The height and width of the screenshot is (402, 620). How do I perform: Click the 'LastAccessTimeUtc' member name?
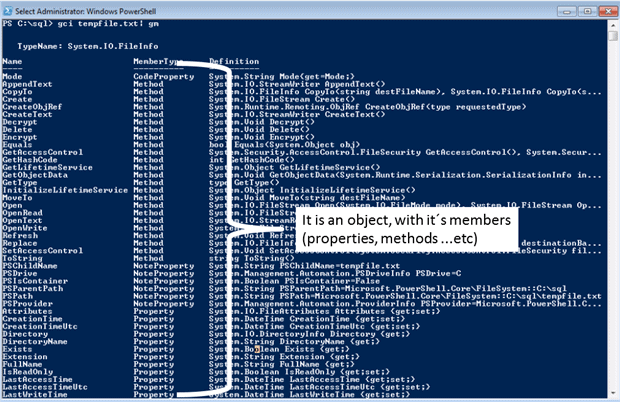point(45,387)
